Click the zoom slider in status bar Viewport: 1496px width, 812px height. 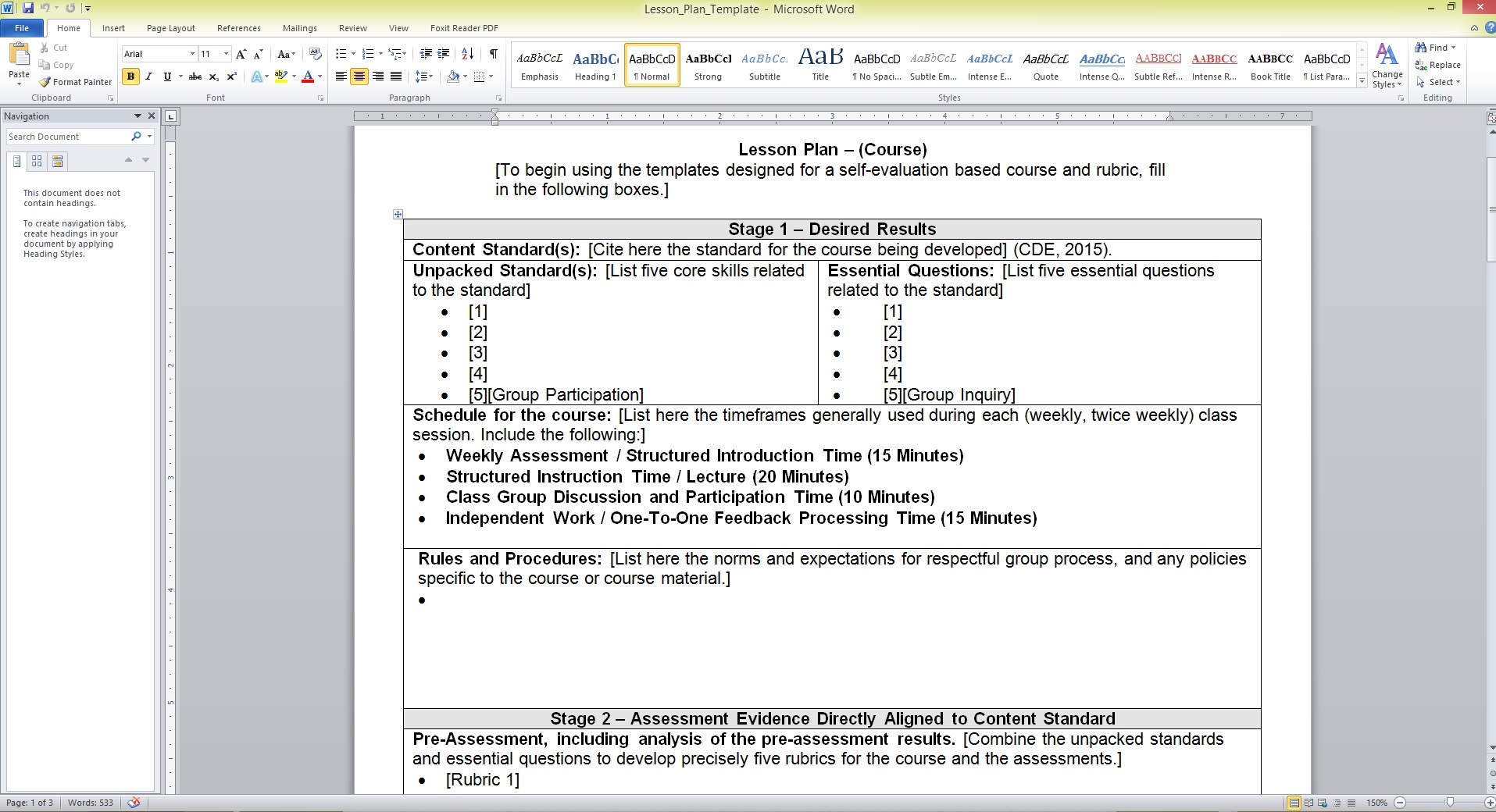(x=1450, y=803)
